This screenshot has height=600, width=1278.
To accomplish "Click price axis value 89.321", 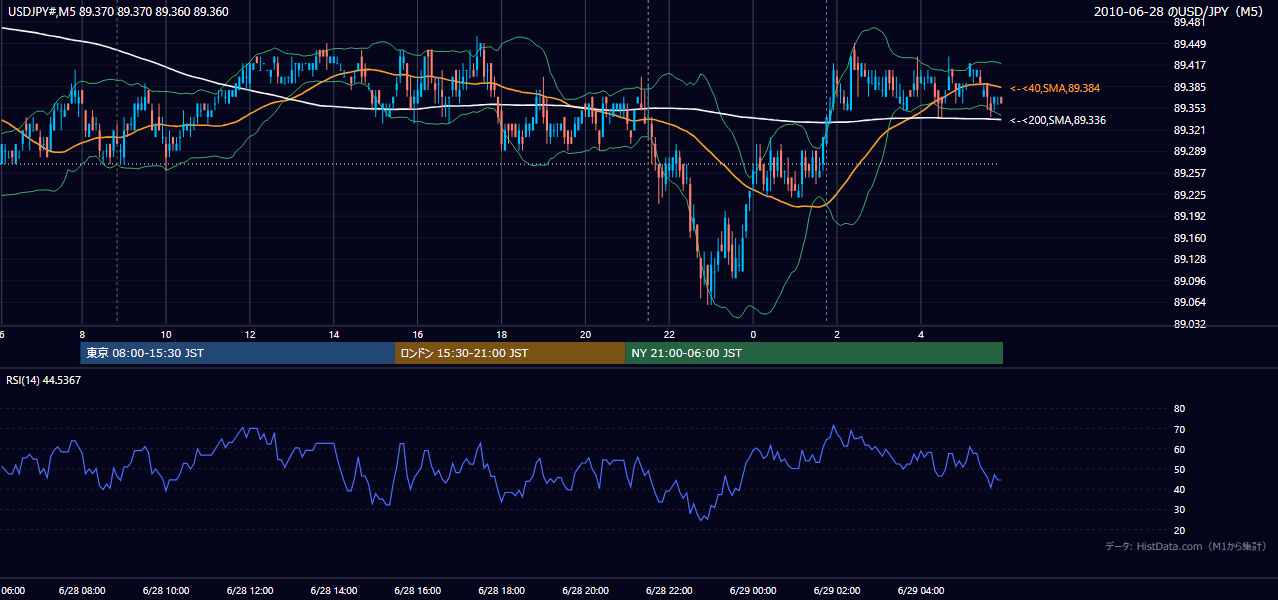I will [x=1189, y=130].
